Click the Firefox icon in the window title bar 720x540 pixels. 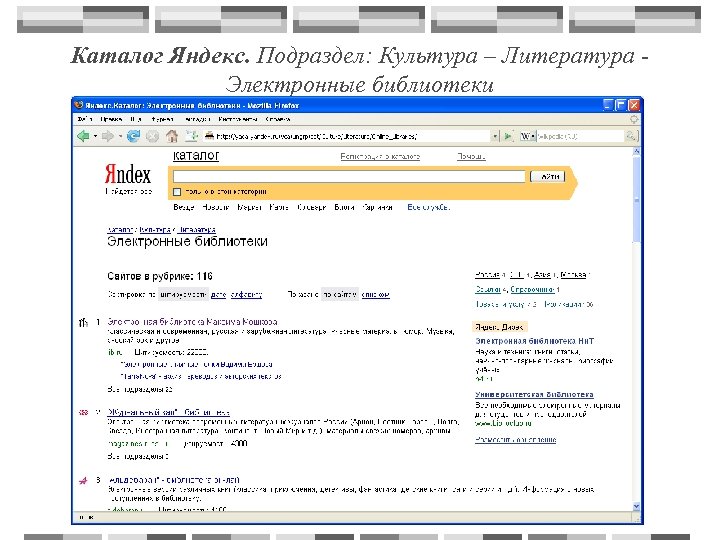click(79, 105)
